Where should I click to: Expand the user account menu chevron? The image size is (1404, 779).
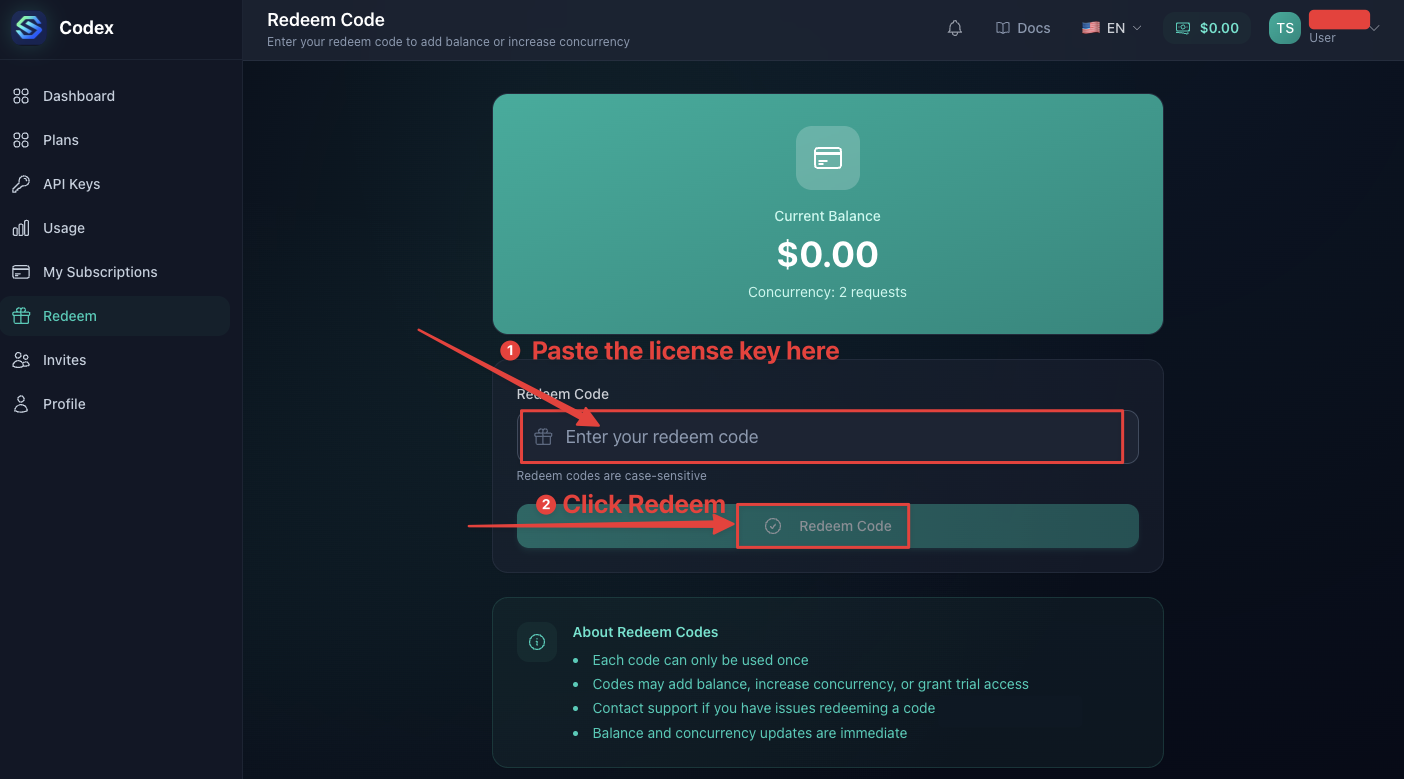click(x=1375, y=28)
